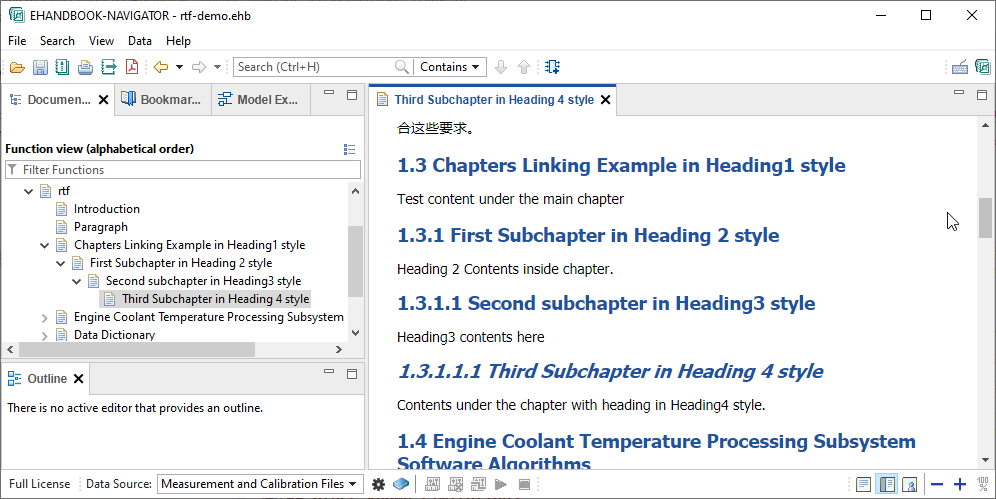This screenshot has width=996, height=499.
Task: Toggle the single page layout view button
Action: point(864,484)
